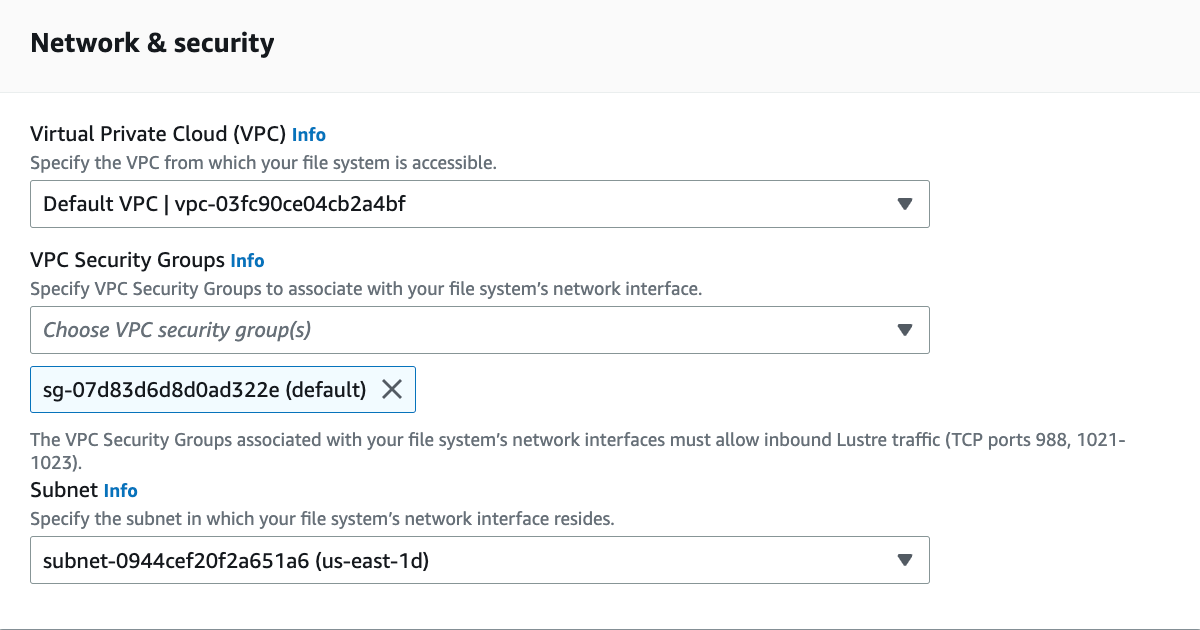This screenshot has width=1200, height=630.
Task: Expand the Choose VPC security group(s) dropdown
Action: coord(480,330)
